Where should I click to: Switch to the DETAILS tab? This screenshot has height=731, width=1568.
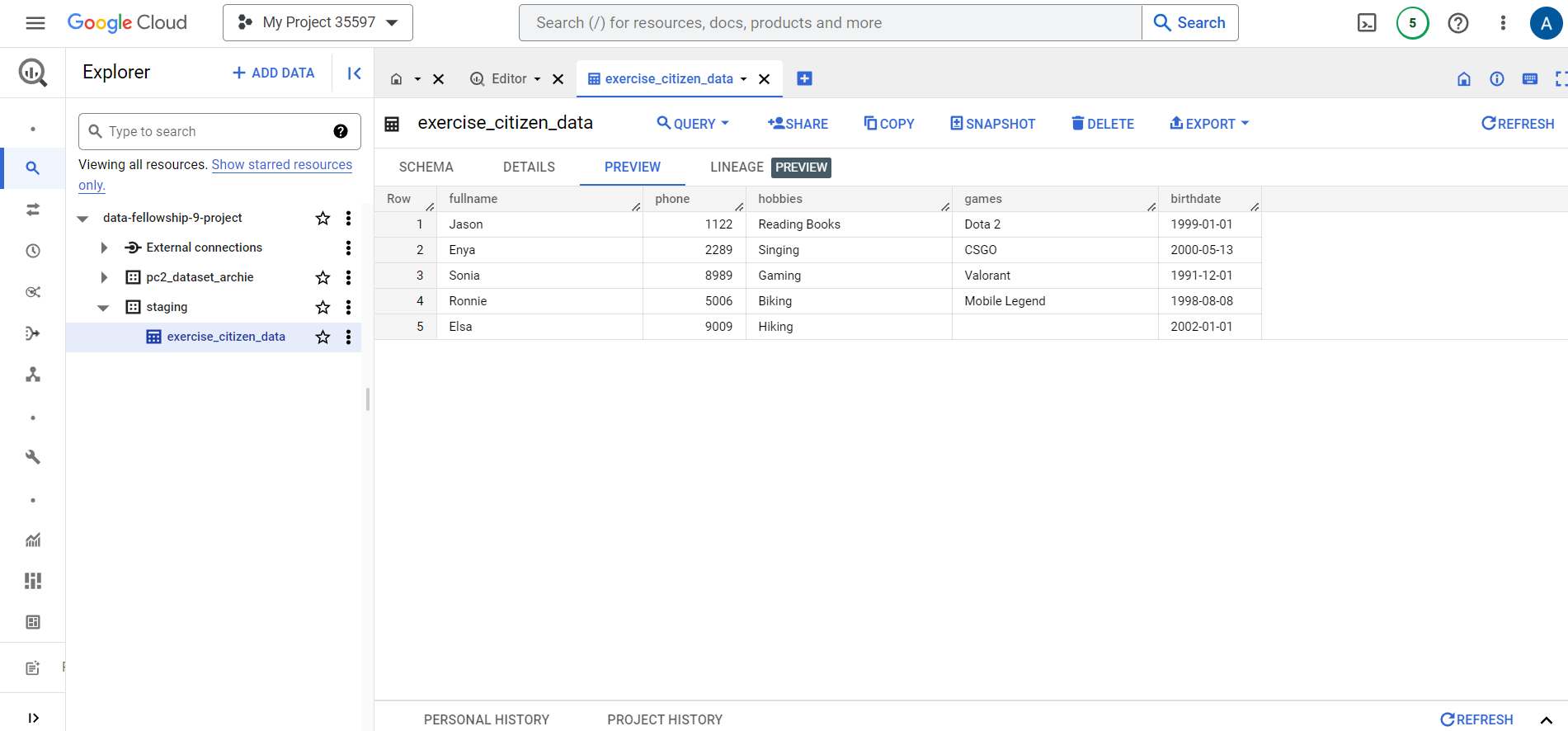tap(529, 167)
